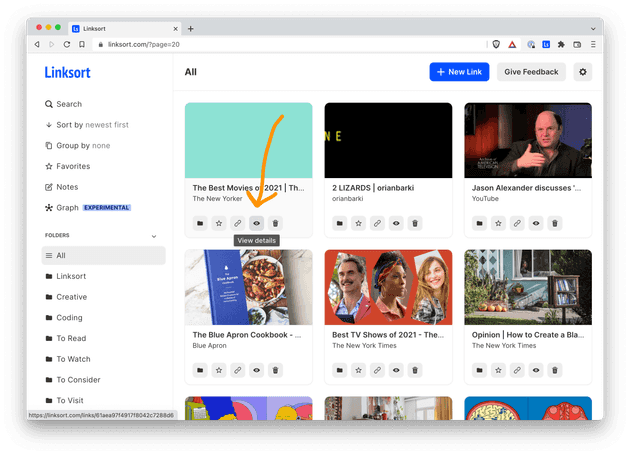This screenshot has height=455, width=630.
Task: Star the Best TV Shows of 2021 card
Action: pyautogui.click(x=359, y=370)
